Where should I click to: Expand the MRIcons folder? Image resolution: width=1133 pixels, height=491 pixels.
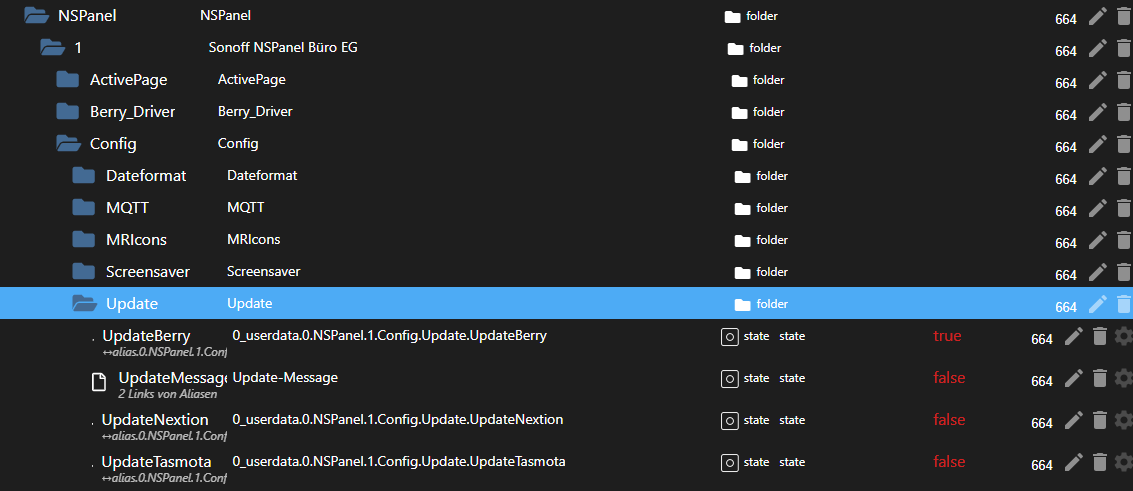click(x=84, y=239)
